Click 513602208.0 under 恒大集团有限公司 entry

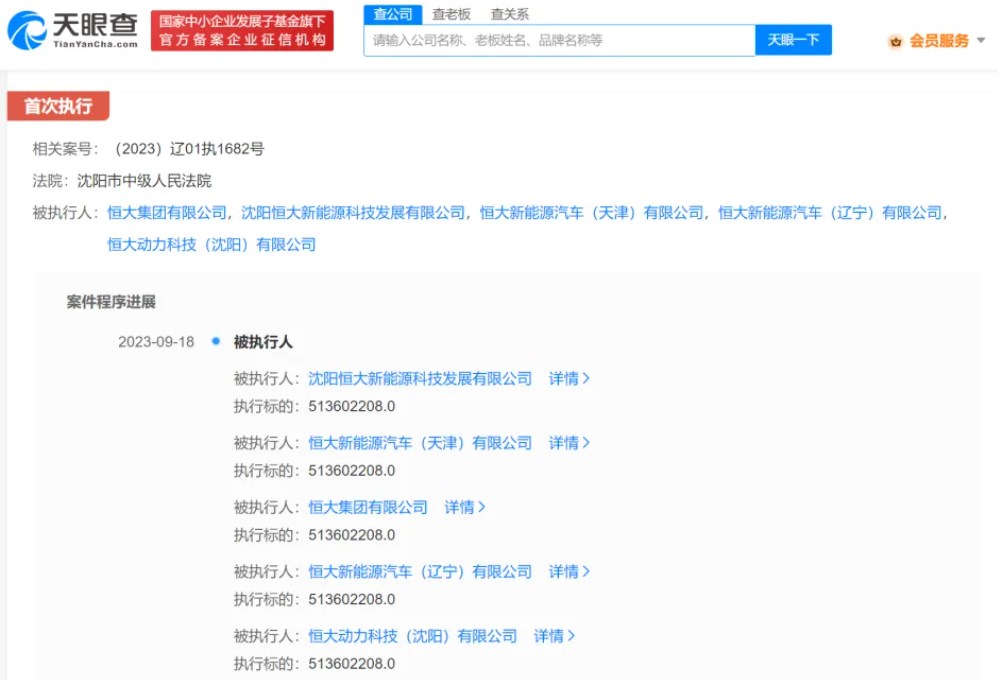coord(351,535)
